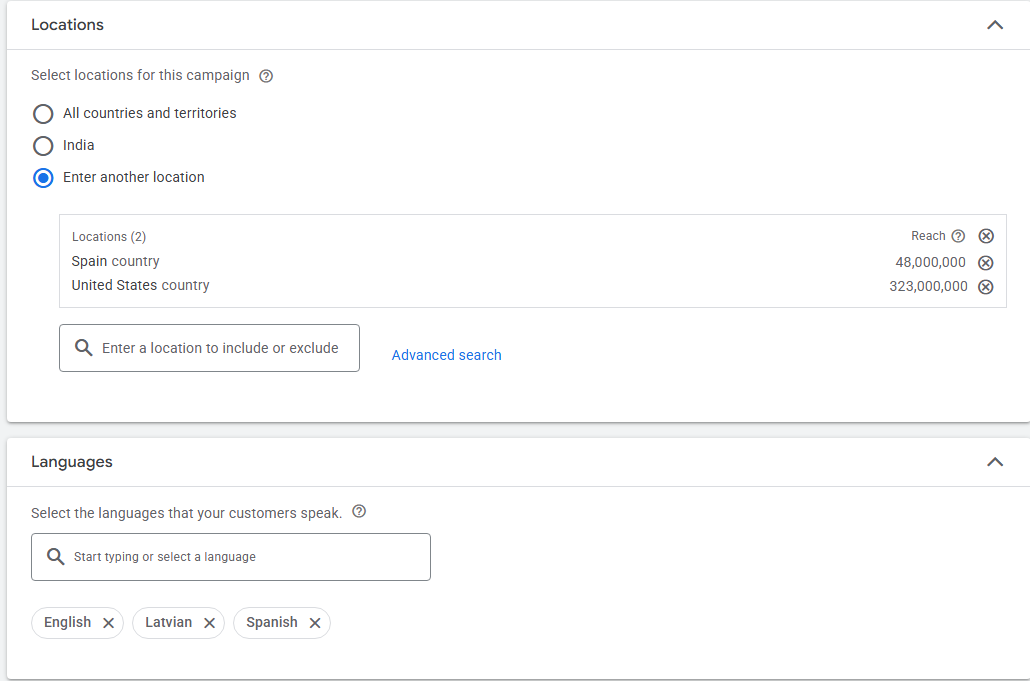Choose the "Enter another location" option
This screenshot has height=681, width=1030.
coord(43,177)
